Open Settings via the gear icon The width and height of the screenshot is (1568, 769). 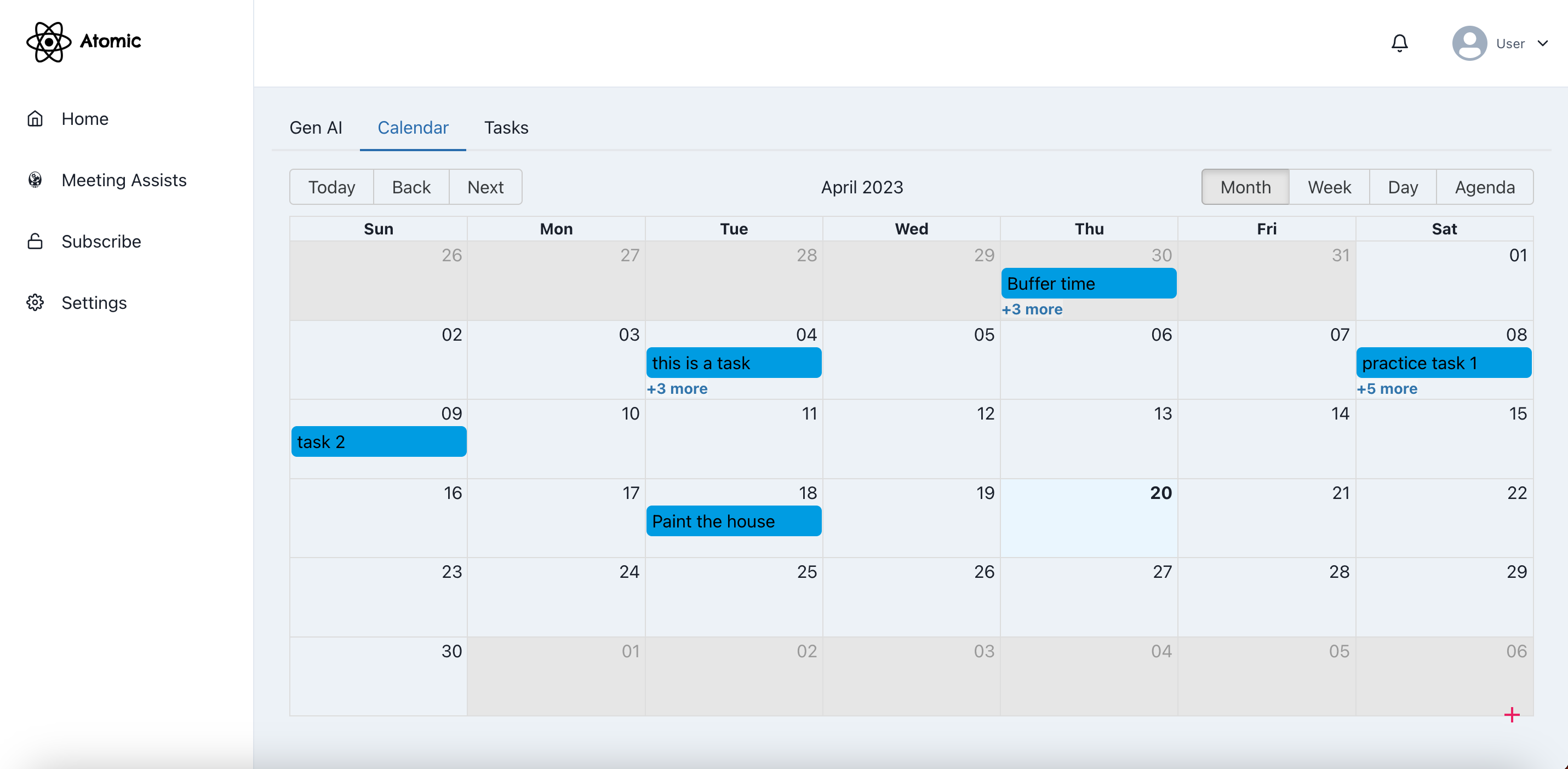35,302
